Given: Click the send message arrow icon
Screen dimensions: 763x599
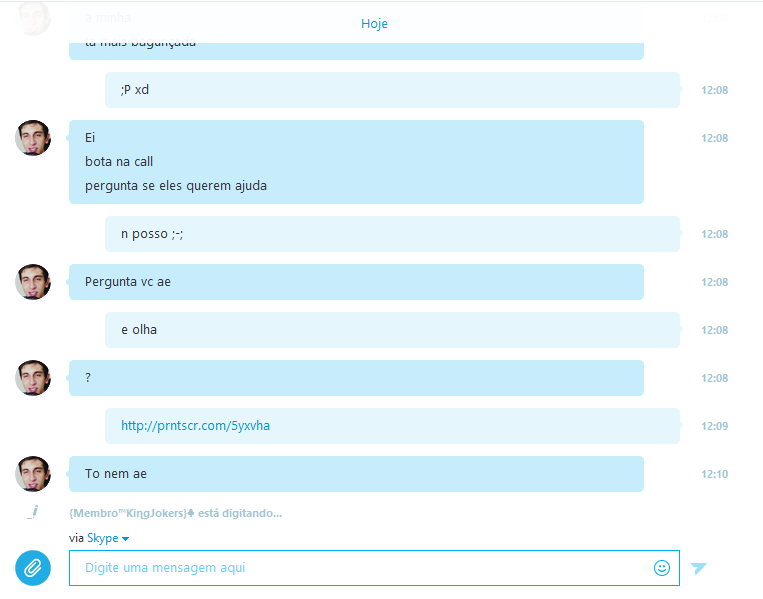Looking at the screenshot, I should 699,568.
